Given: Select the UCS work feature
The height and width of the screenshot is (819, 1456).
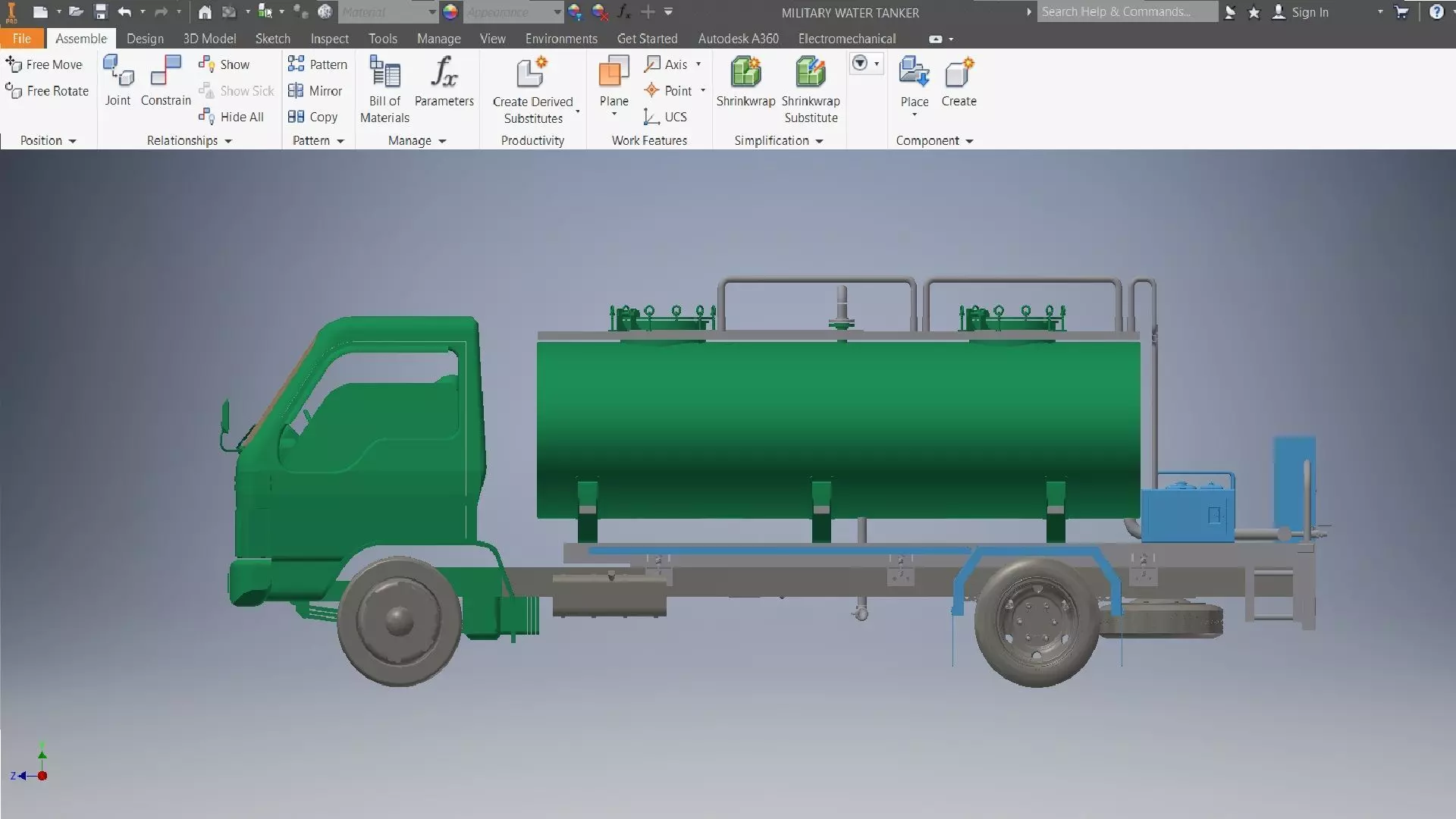Looking at the screenshot, I should click(665, 117).
